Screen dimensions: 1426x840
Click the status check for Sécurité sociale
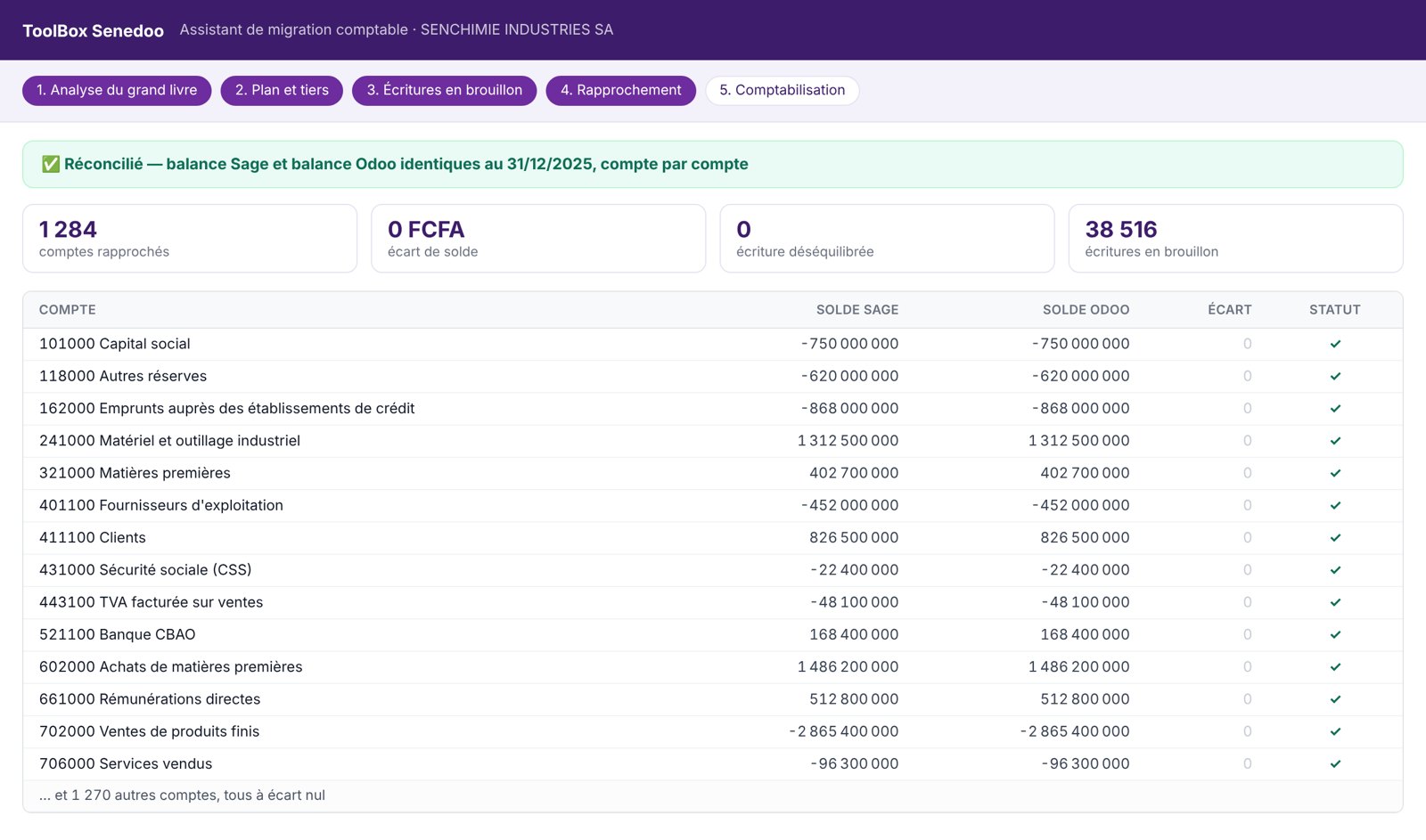point(1335,570)
